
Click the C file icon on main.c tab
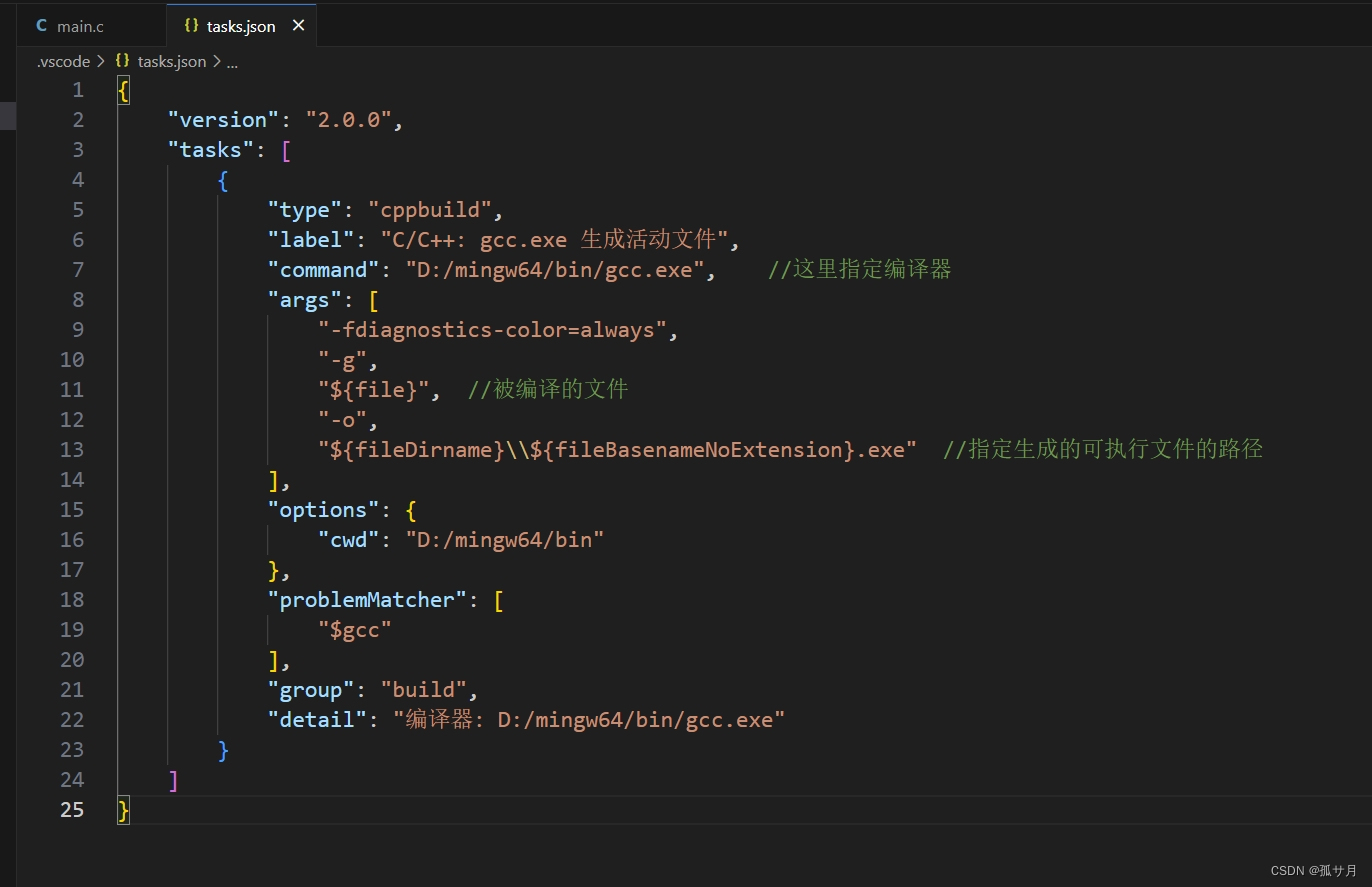point(41,26)
